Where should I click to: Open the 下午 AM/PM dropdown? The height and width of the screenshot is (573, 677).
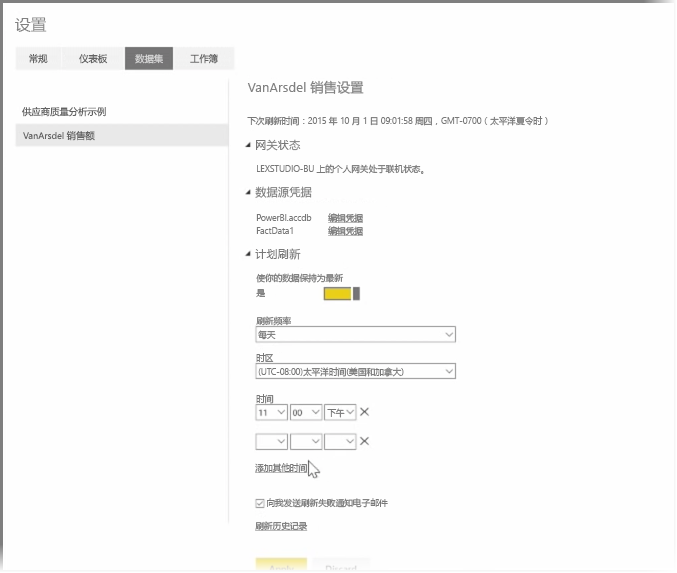pos(340,412)
